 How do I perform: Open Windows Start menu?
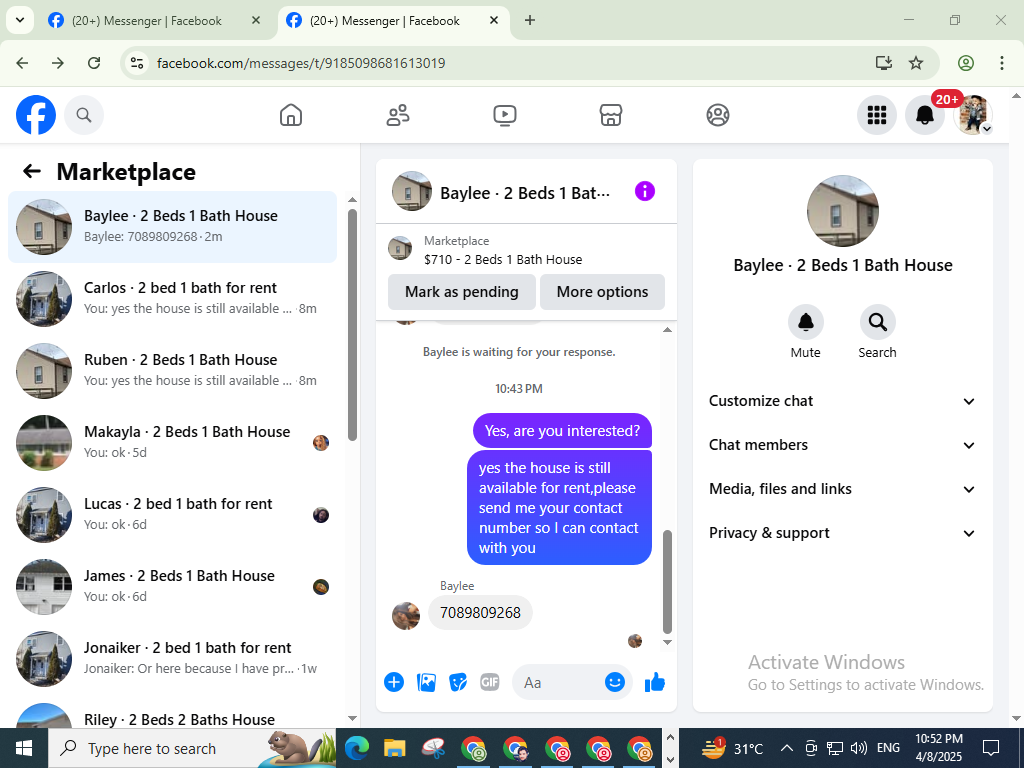(x=24, y=748)
